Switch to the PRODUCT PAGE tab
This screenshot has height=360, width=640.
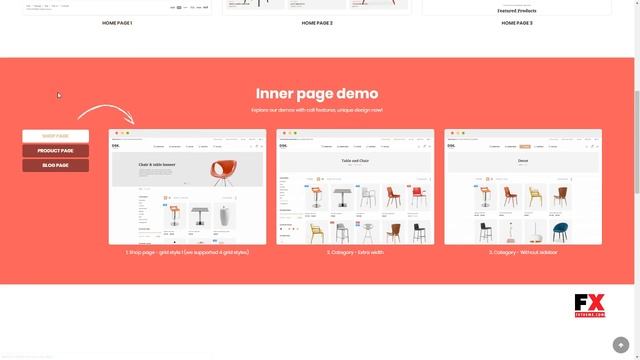[x=56, y=151]
